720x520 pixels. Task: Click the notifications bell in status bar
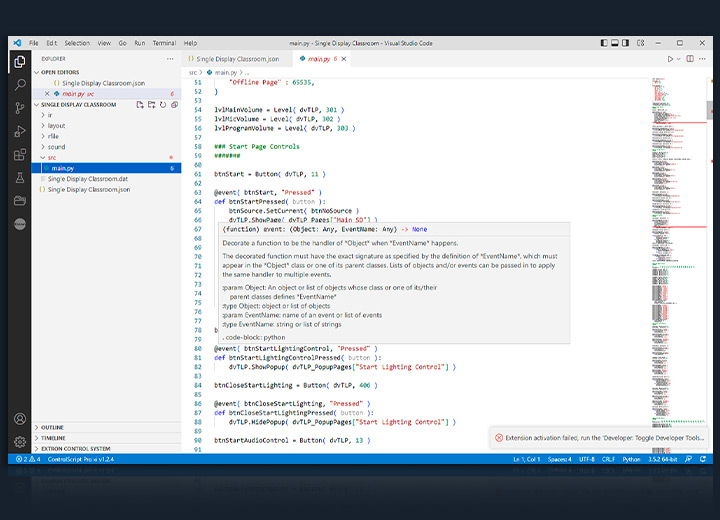pos(703,459)
